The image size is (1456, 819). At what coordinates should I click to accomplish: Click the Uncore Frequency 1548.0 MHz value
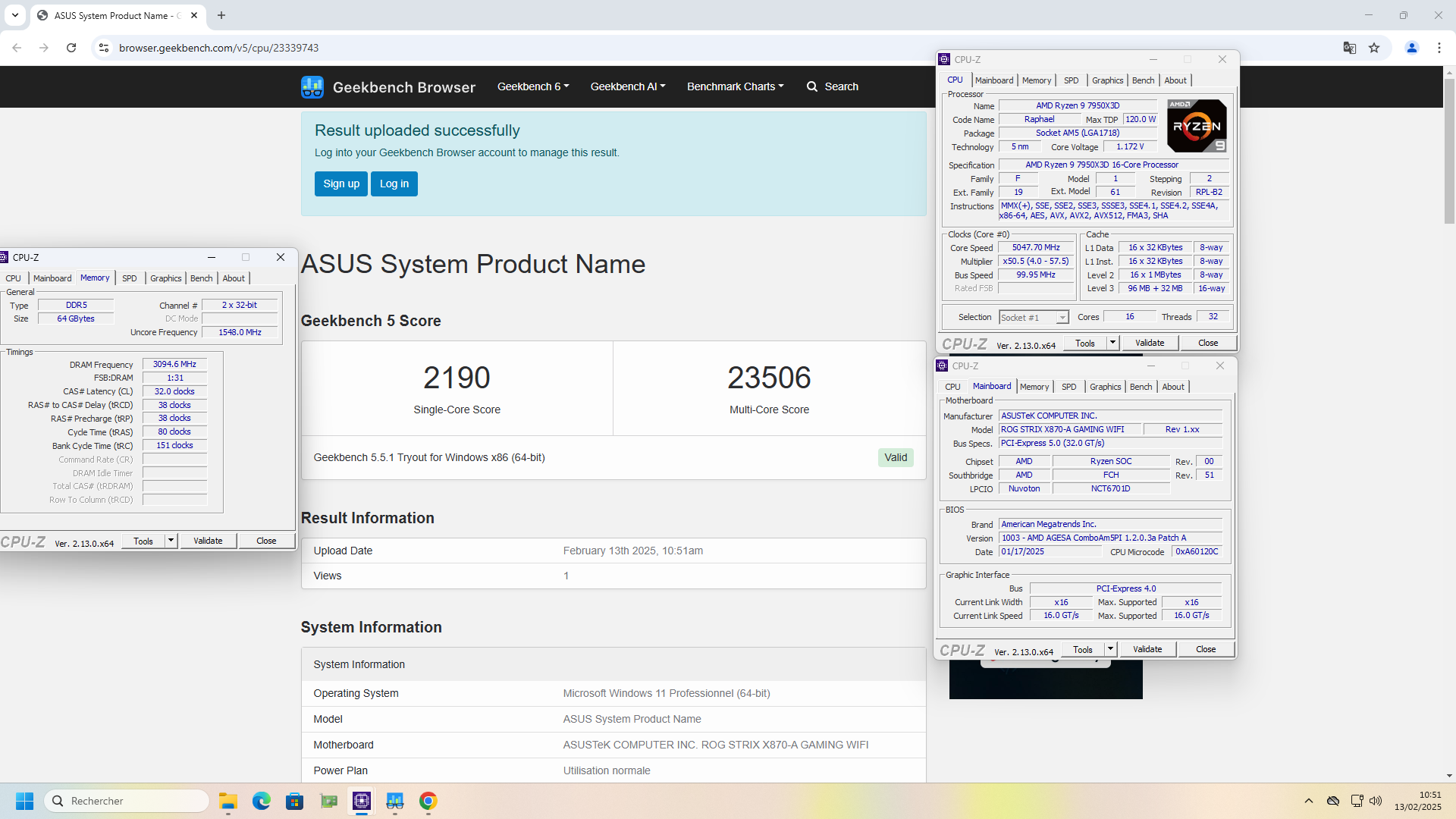click(x=240, y=332)
